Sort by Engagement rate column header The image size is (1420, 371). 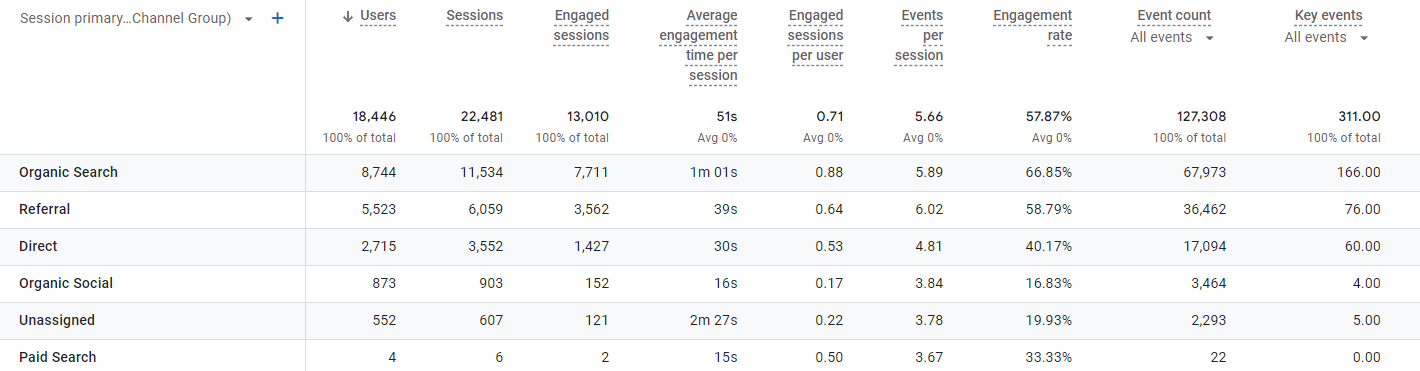click(1032, 26)
